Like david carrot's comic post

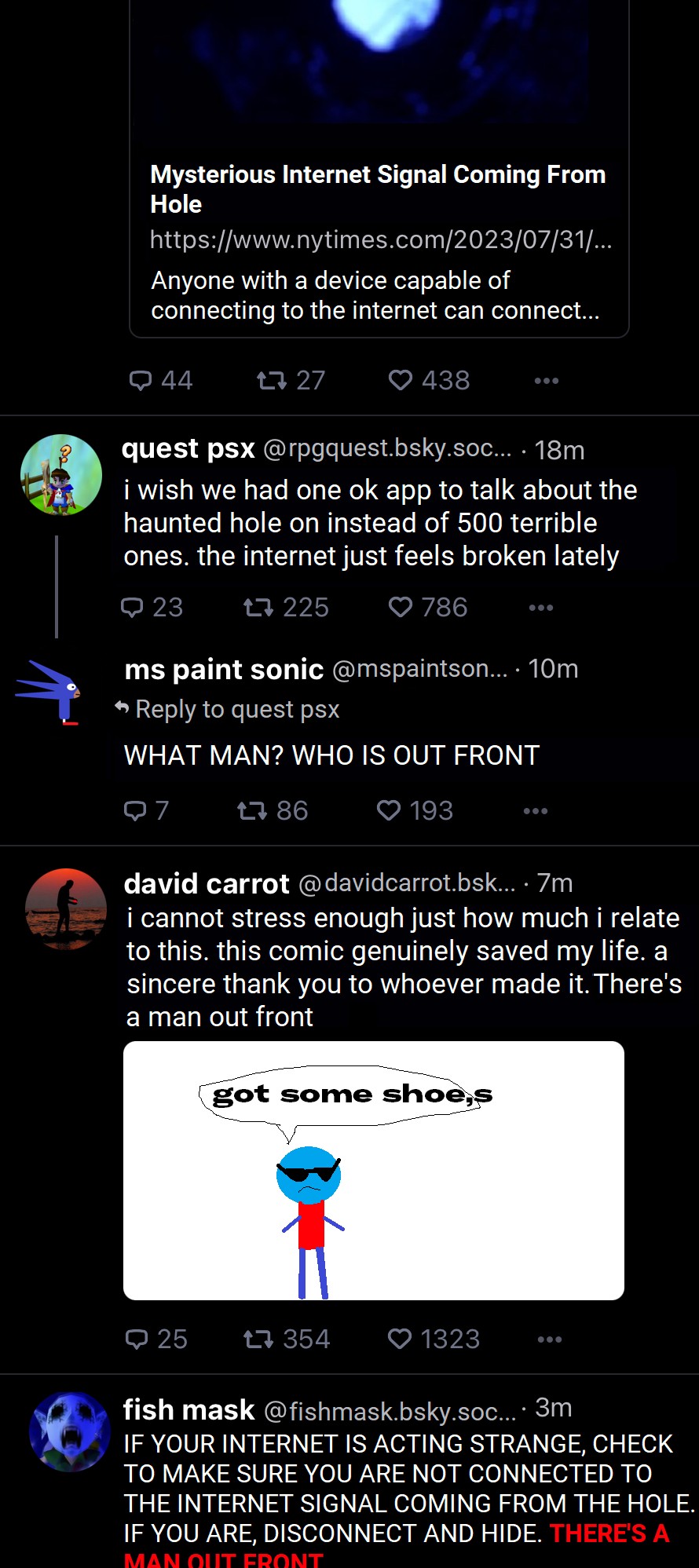point(400,1339)
